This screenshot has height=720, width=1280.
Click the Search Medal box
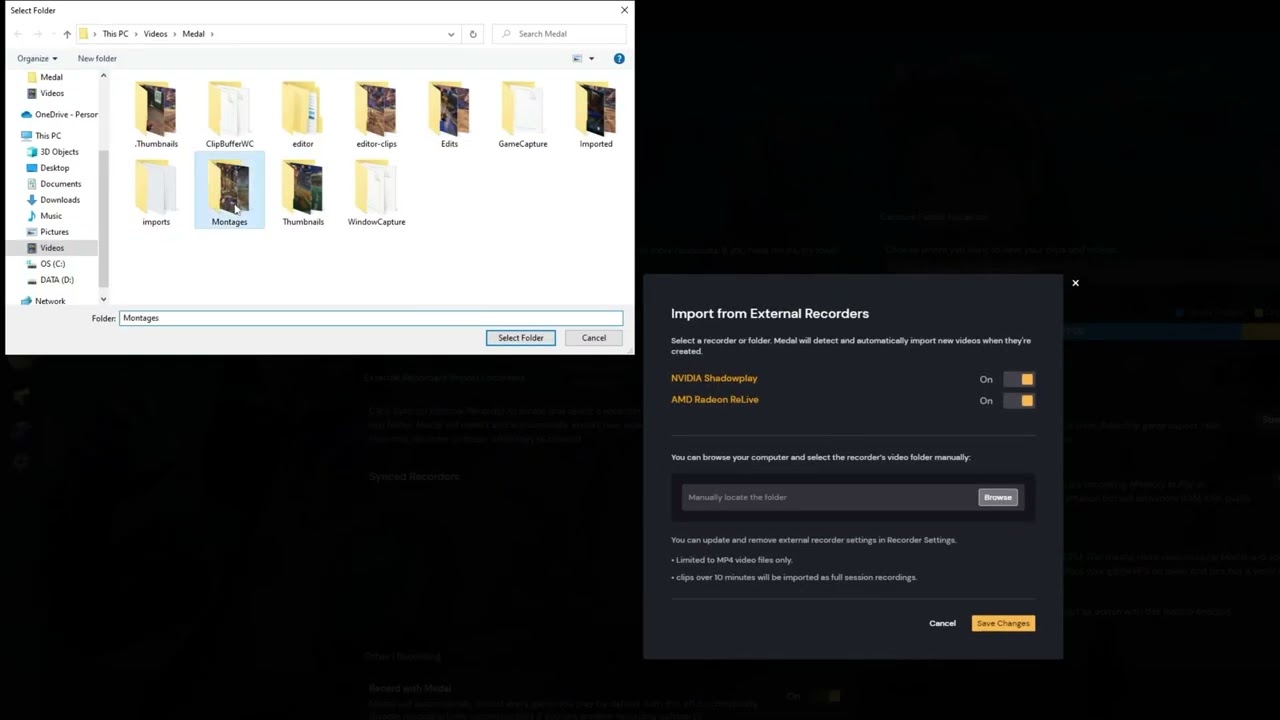561,34
